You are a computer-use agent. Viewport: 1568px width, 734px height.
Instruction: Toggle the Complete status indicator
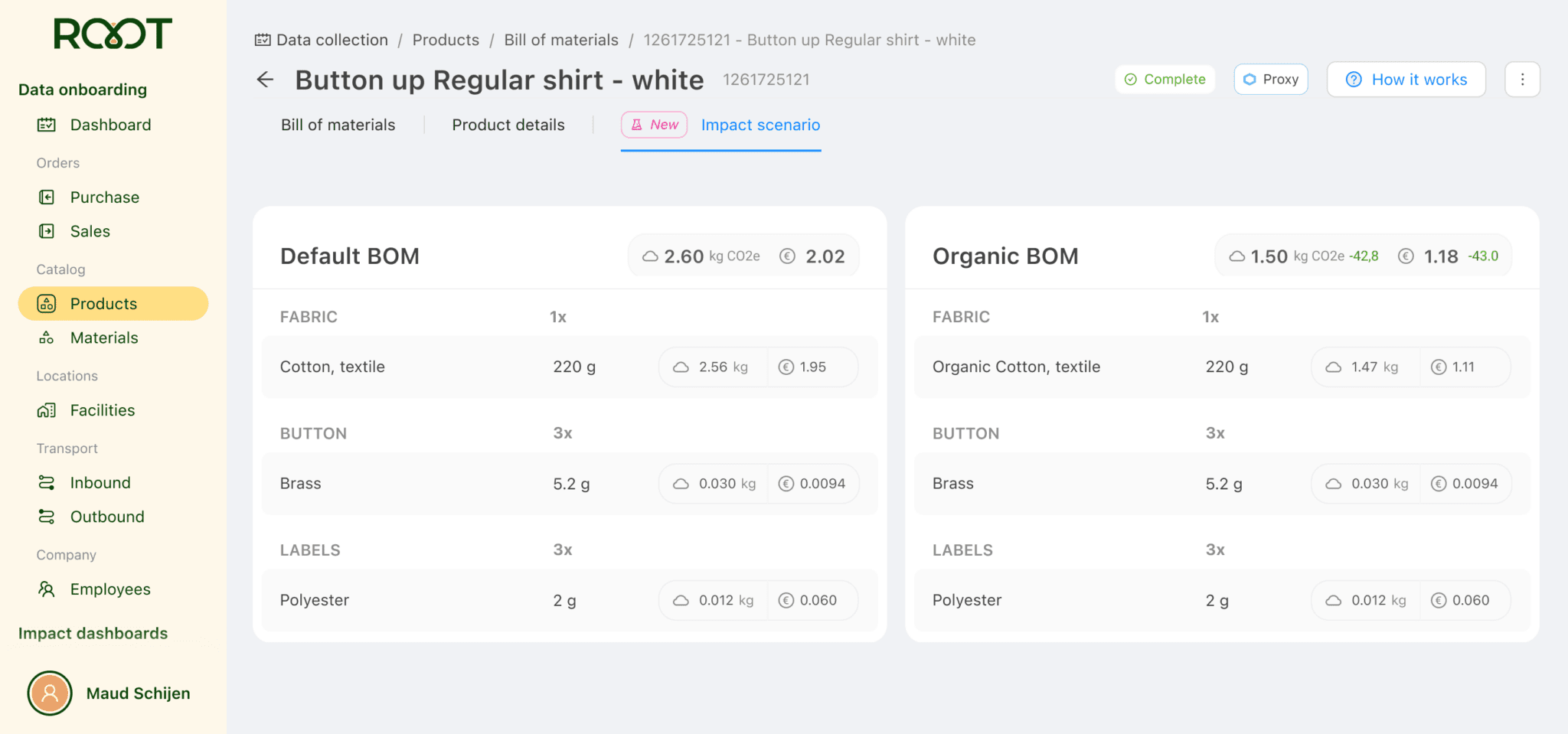(1165, 79)
